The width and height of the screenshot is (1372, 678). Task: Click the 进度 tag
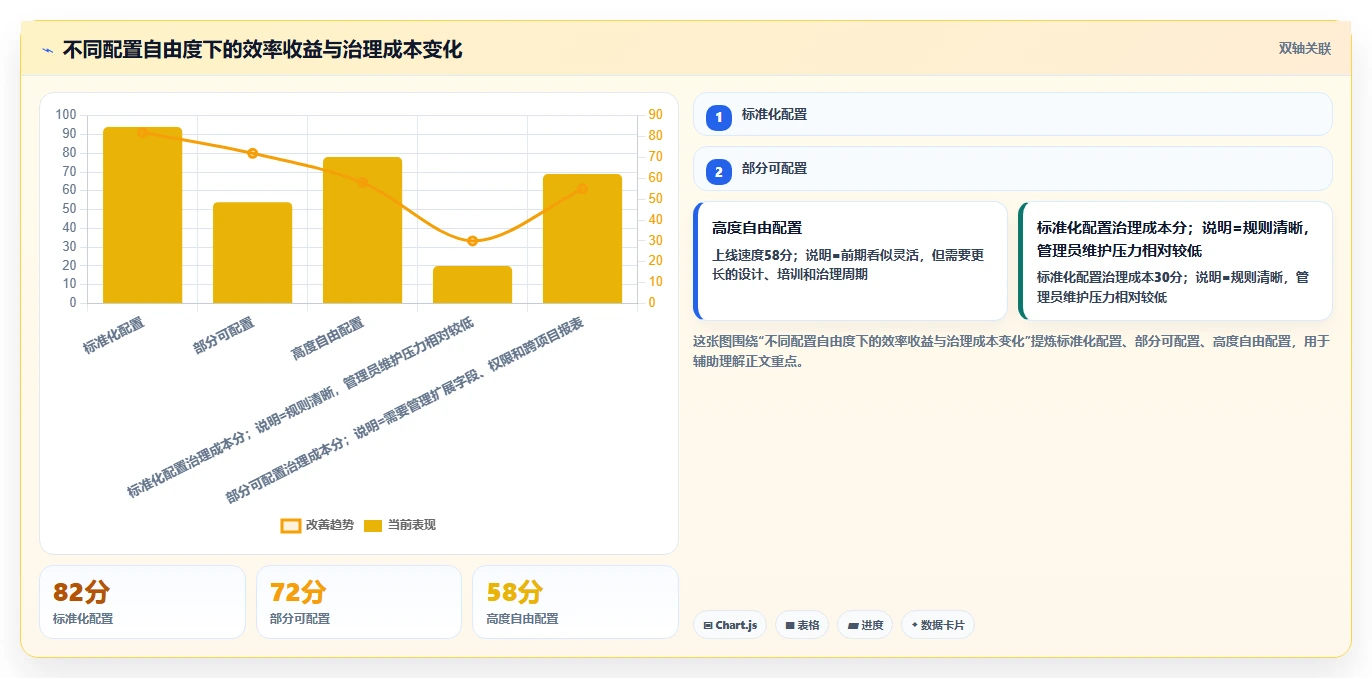click(865, 625)
